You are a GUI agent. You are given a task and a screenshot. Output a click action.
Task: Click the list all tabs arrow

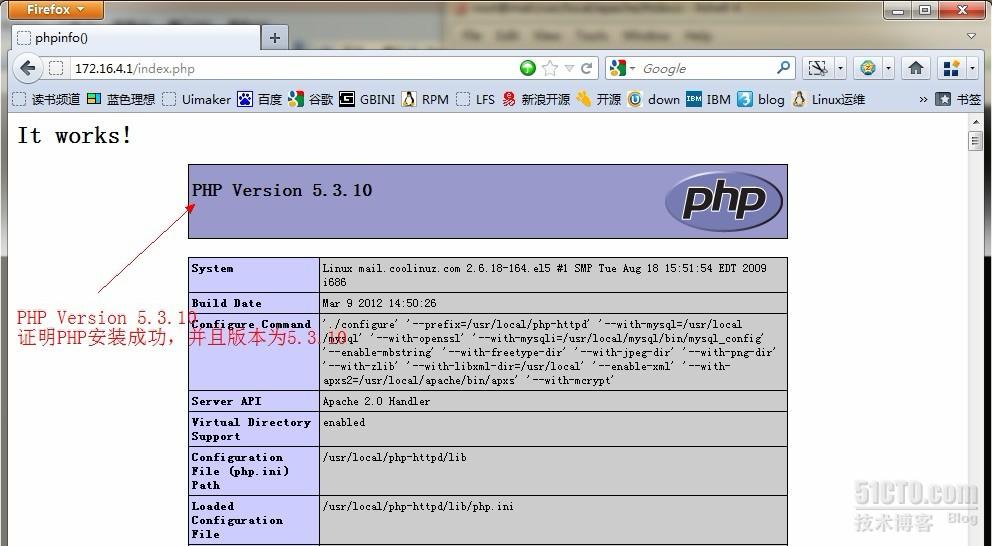[x=972, y=36]
